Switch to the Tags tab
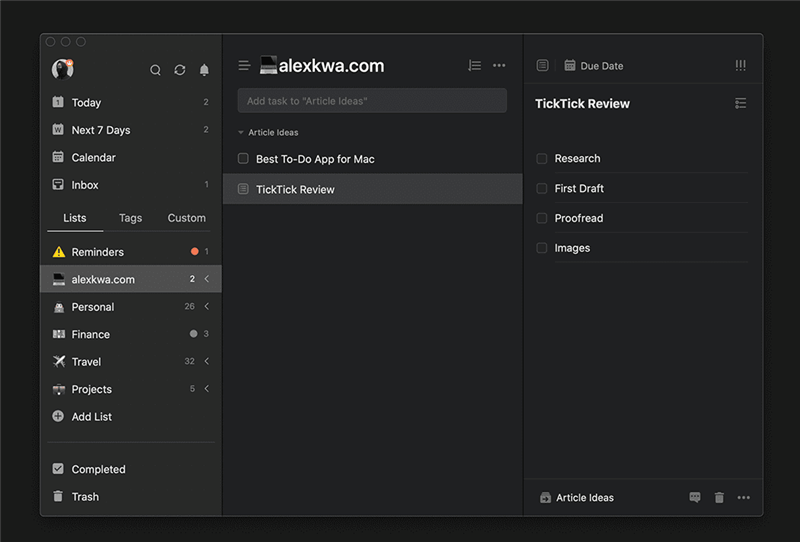The image size is (800, 542). (x=130, y=218)
